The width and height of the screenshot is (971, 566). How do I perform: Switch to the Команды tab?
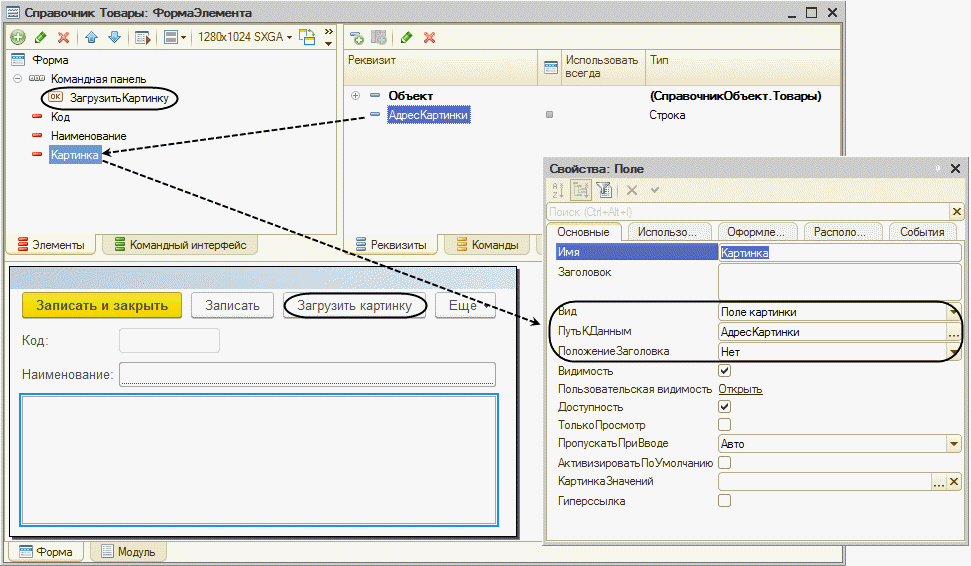(x=487, y=245)
